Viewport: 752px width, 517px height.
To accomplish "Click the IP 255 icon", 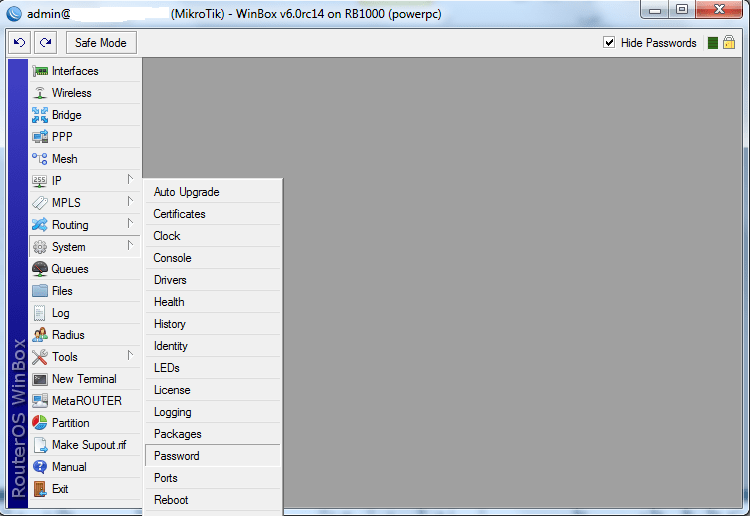I will click(39, 181).
